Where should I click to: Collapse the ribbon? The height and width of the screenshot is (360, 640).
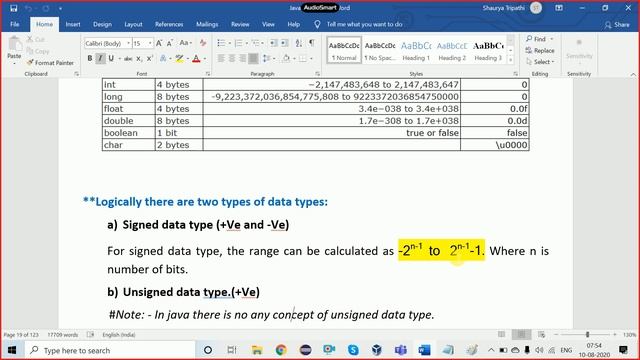pyautogui.click(x=633, y=74)
